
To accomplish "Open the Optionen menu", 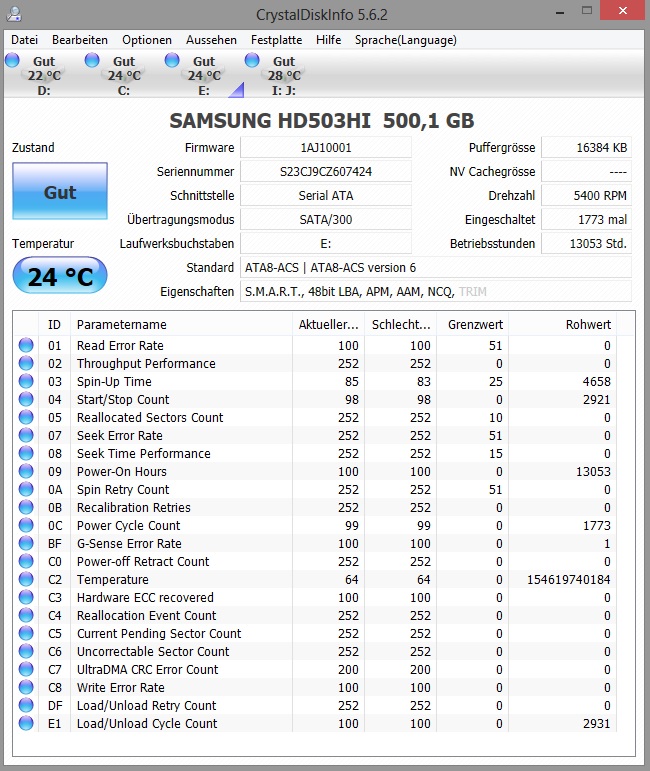I will 147,40.
